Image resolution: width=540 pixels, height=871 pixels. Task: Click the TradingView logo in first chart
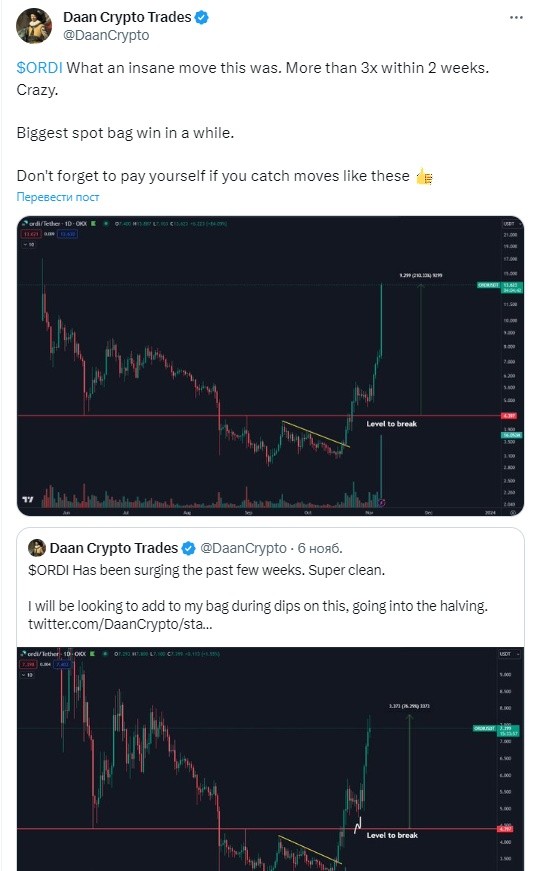pos(28,499)
